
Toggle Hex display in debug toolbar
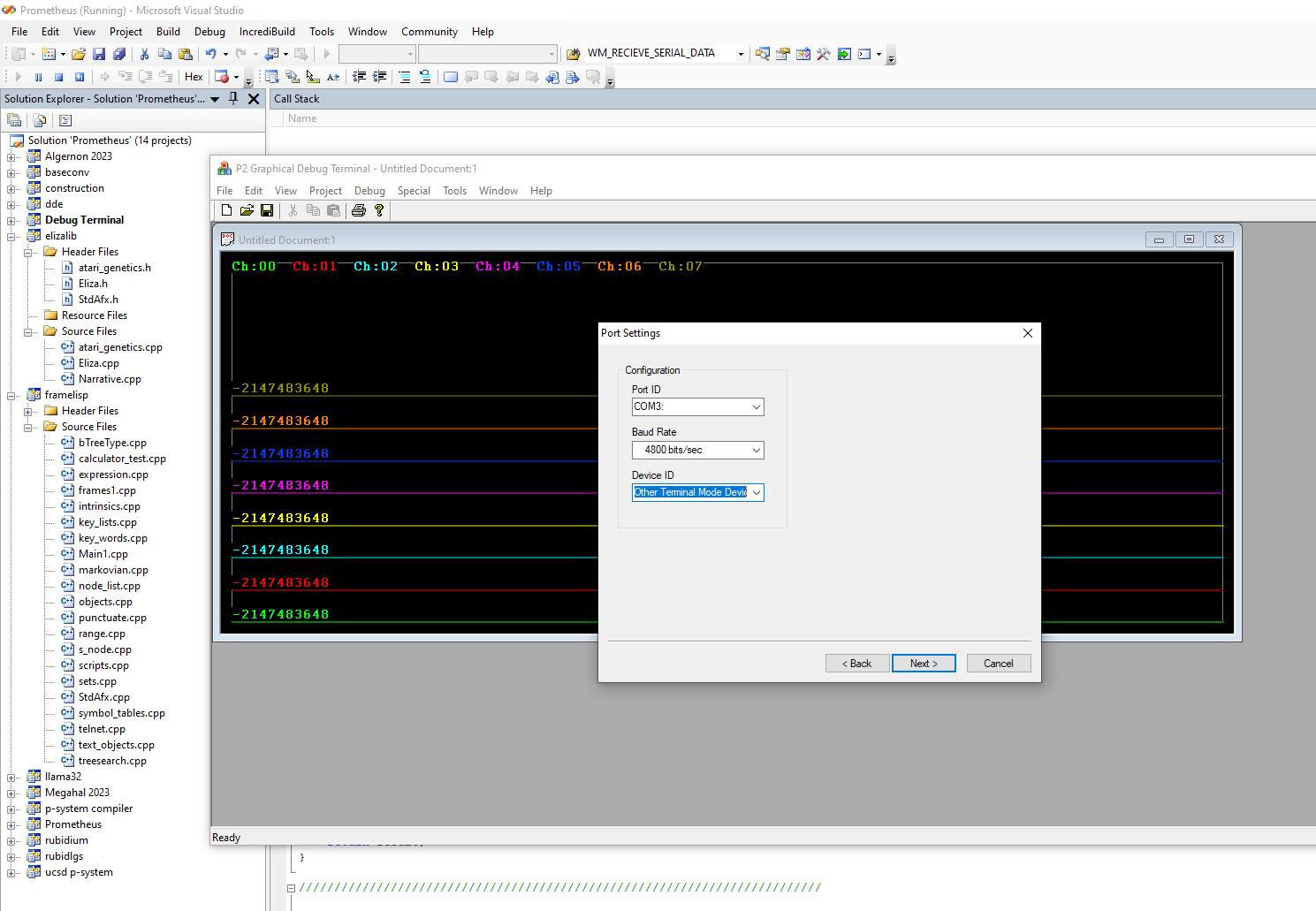click(194, 77)
